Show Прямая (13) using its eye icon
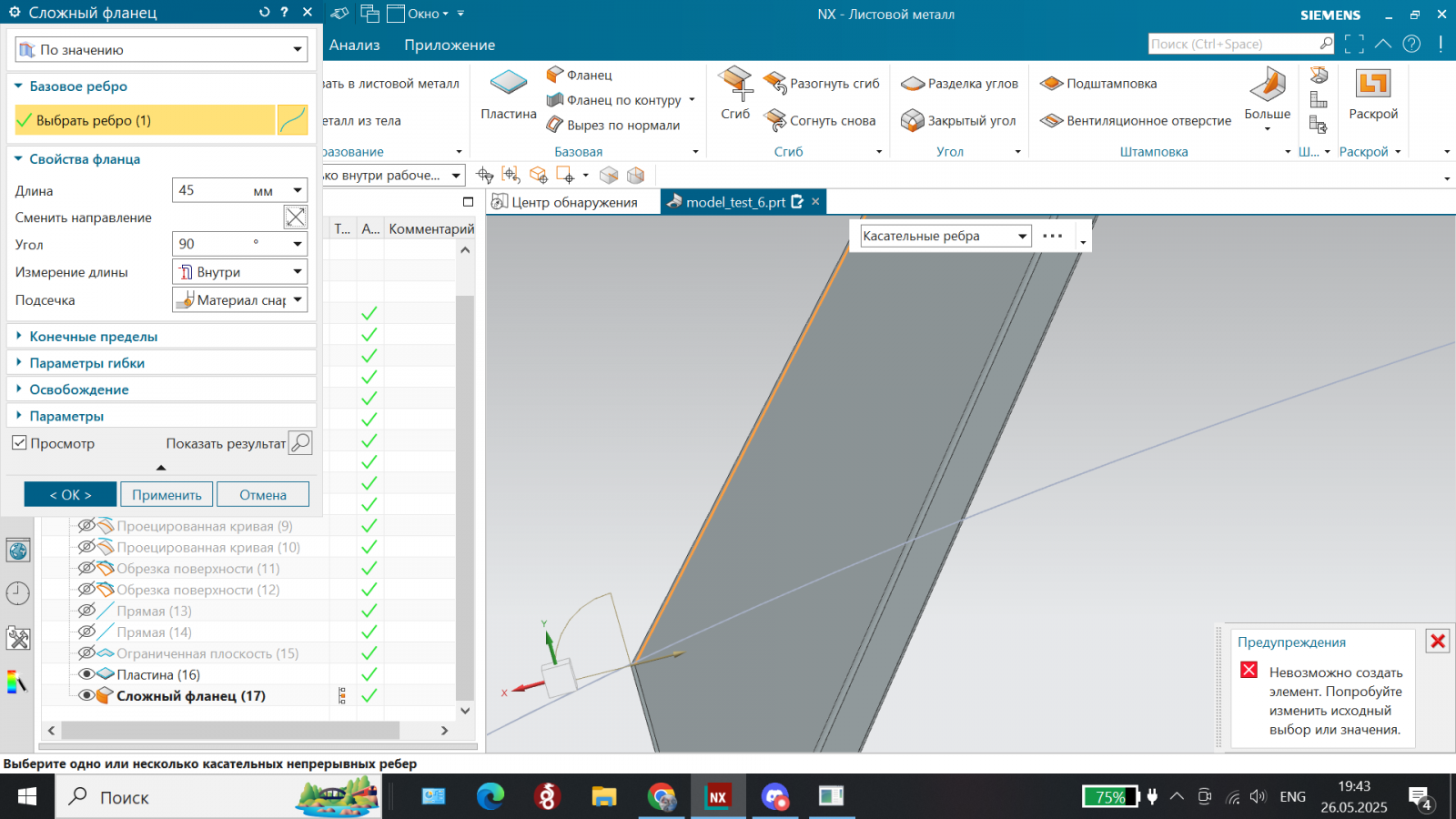Screen dimensions: 1456x819 (x=86, y=611)
